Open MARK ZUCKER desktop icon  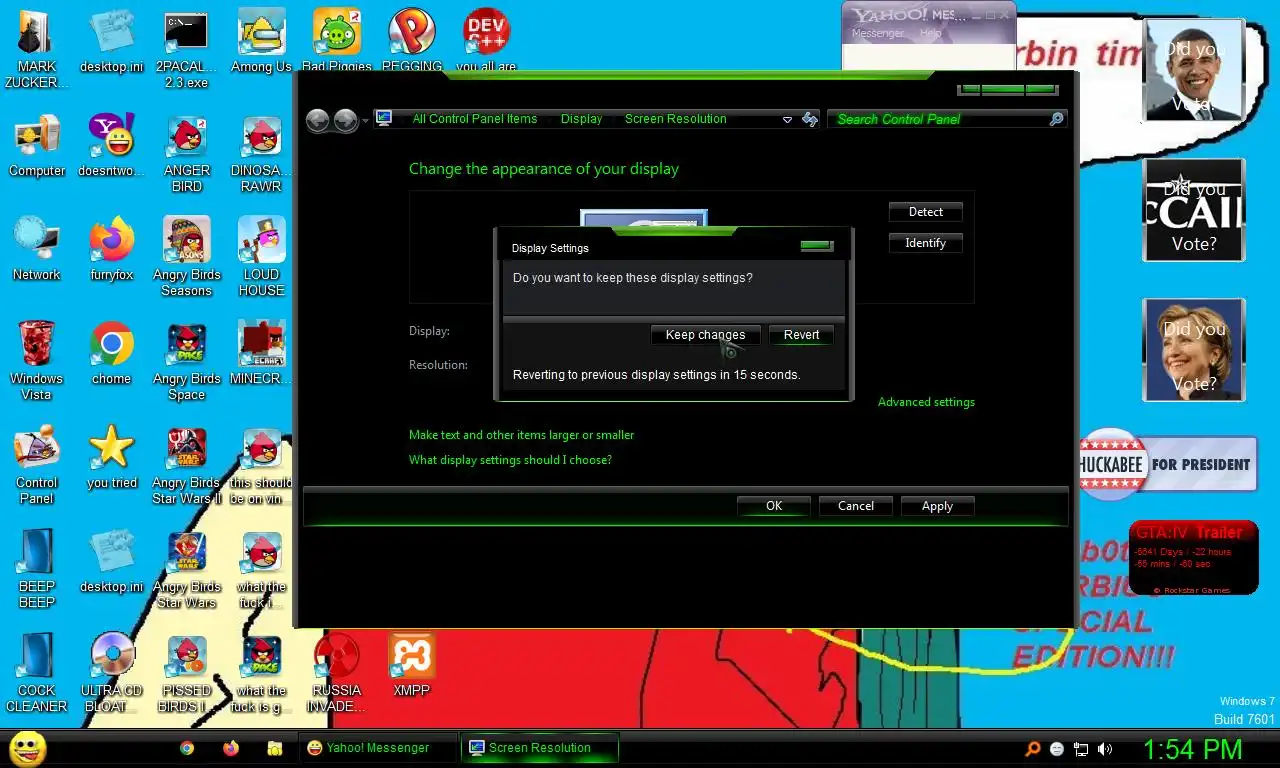coord(37,48)
